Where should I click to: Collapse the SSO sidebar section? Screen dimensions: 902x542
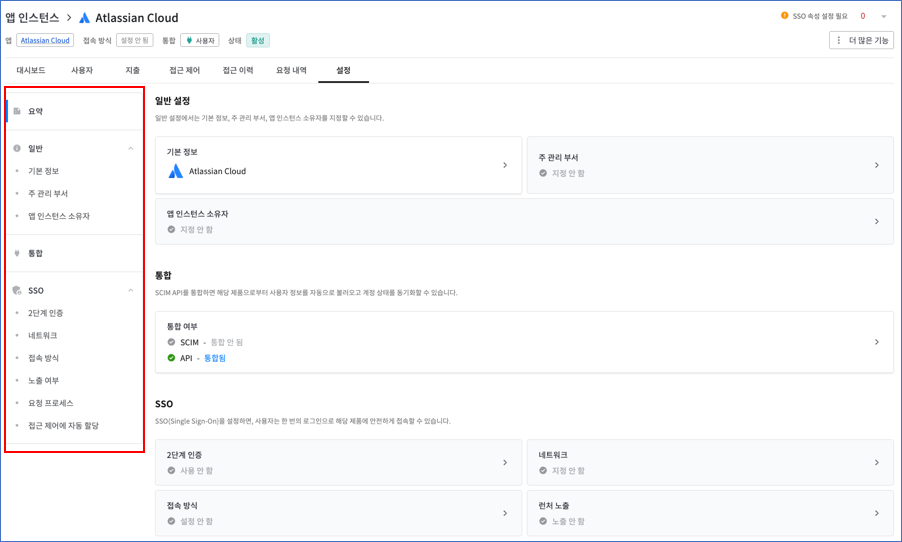131,291
